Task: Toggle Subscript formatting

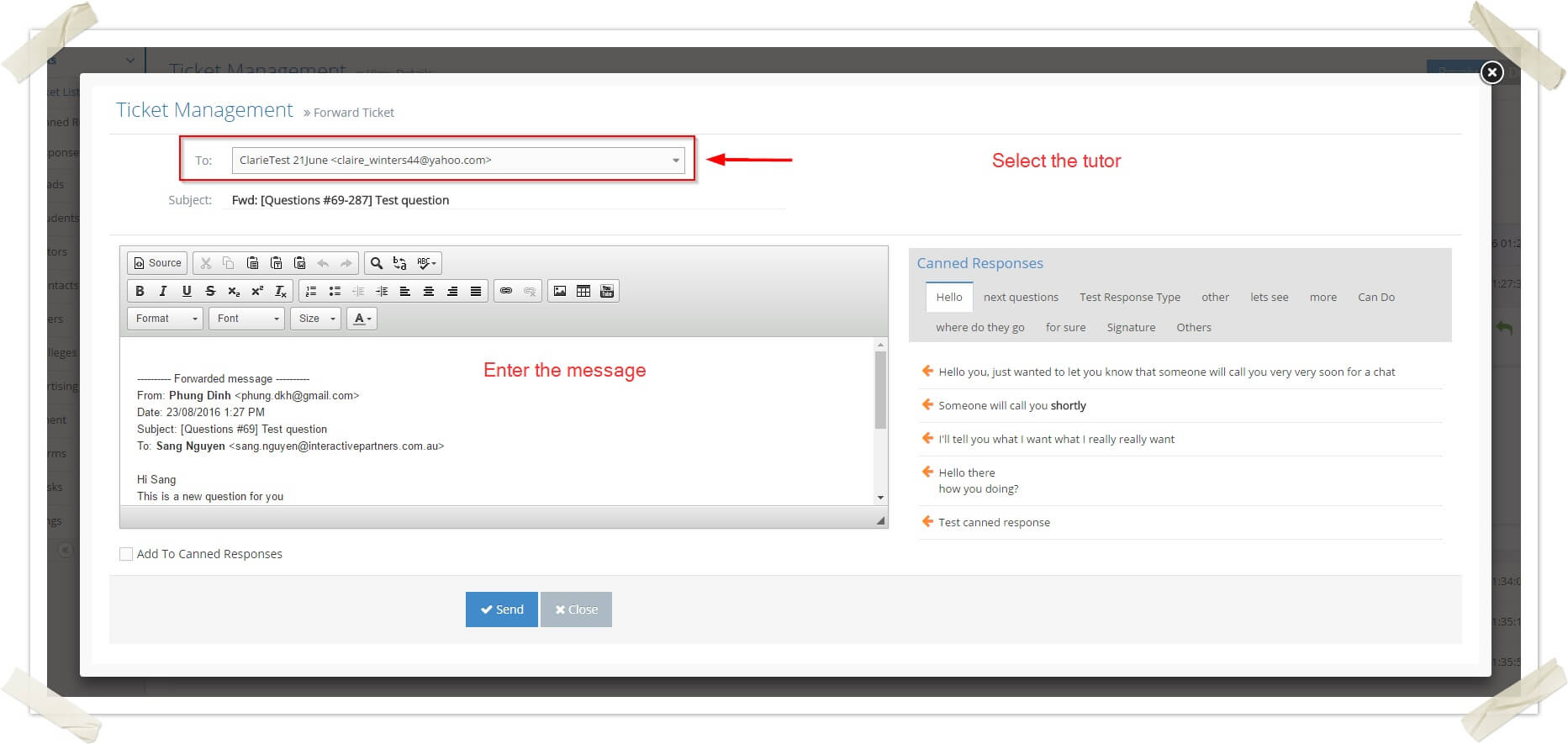Action: coord(234,291)
